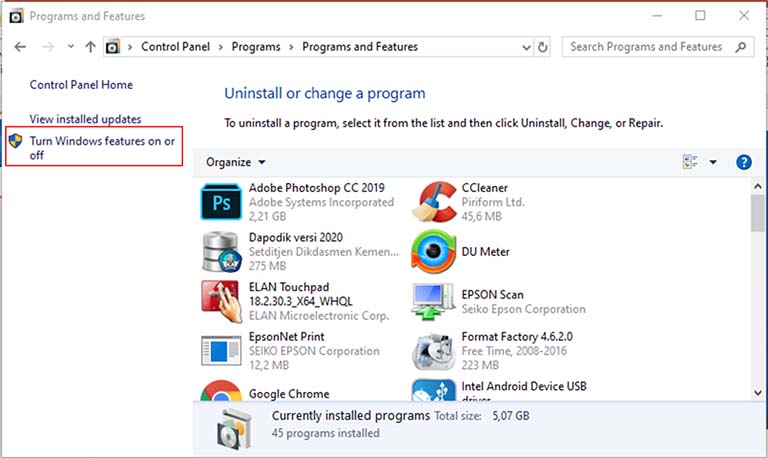Select the EPSON Scan name text
This screenshot has width=768, height=458.
pyautogui.click(x=493, y=294)
